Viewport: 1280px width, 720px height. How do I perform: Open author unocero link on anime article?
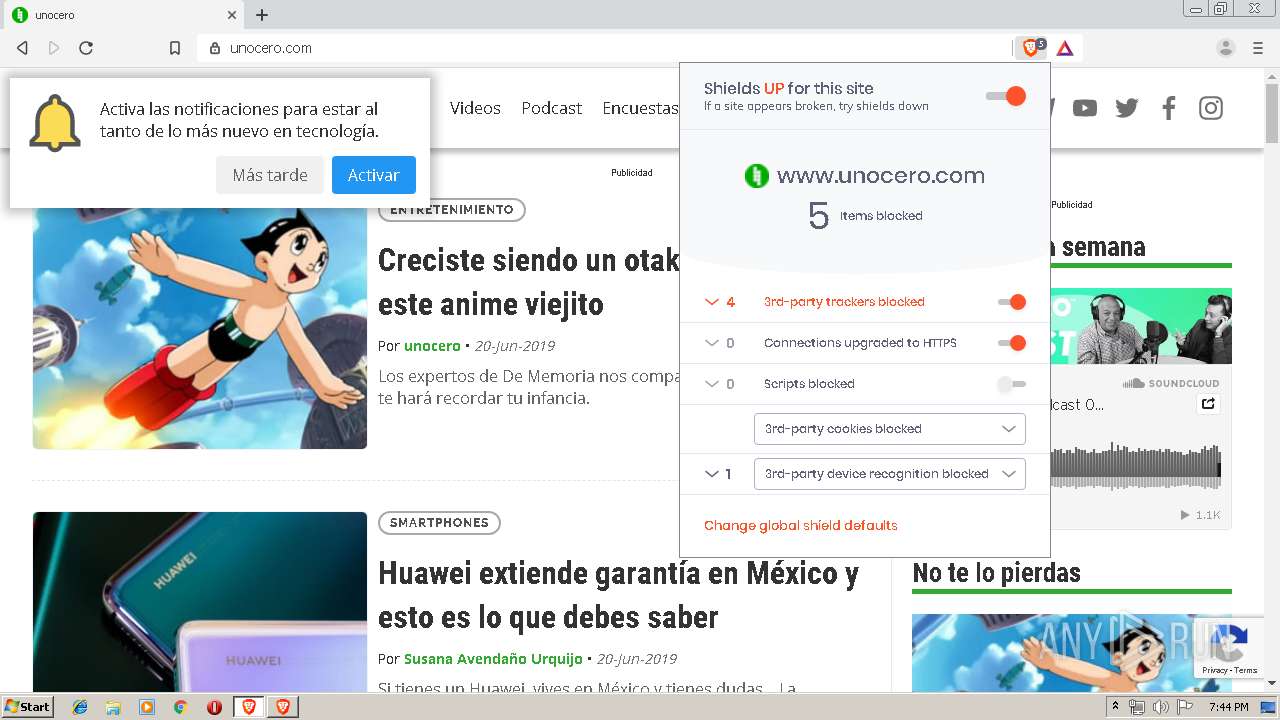432,346
